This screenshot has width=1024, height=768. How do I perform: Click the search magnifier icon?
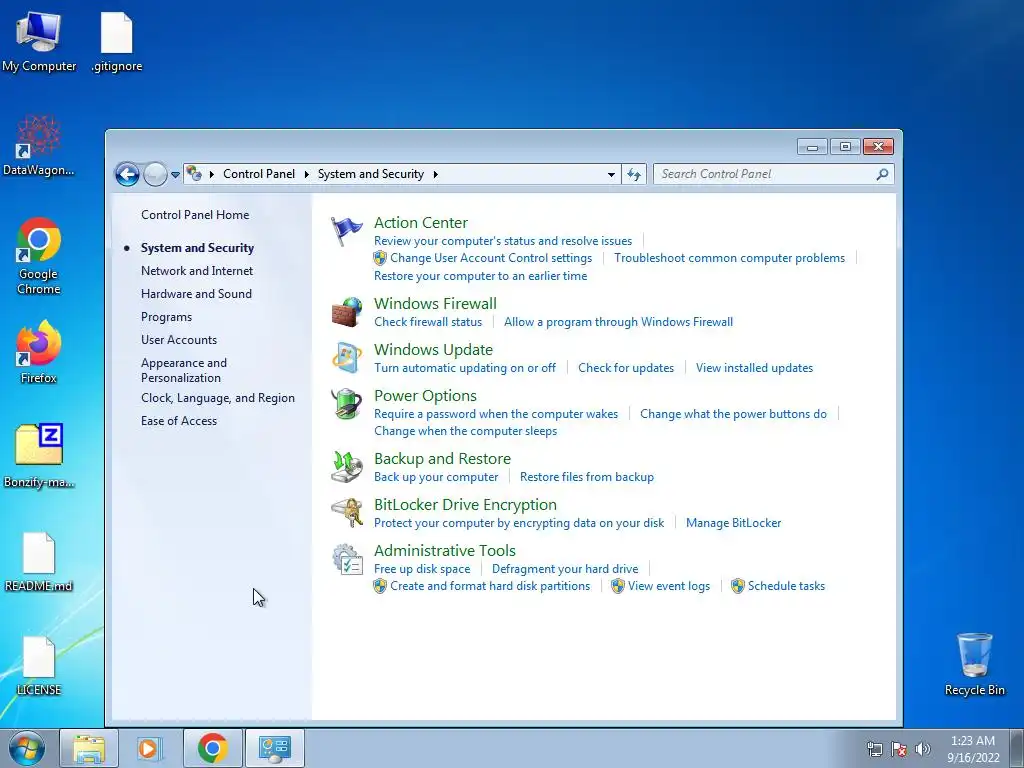(x=882, y=174)
